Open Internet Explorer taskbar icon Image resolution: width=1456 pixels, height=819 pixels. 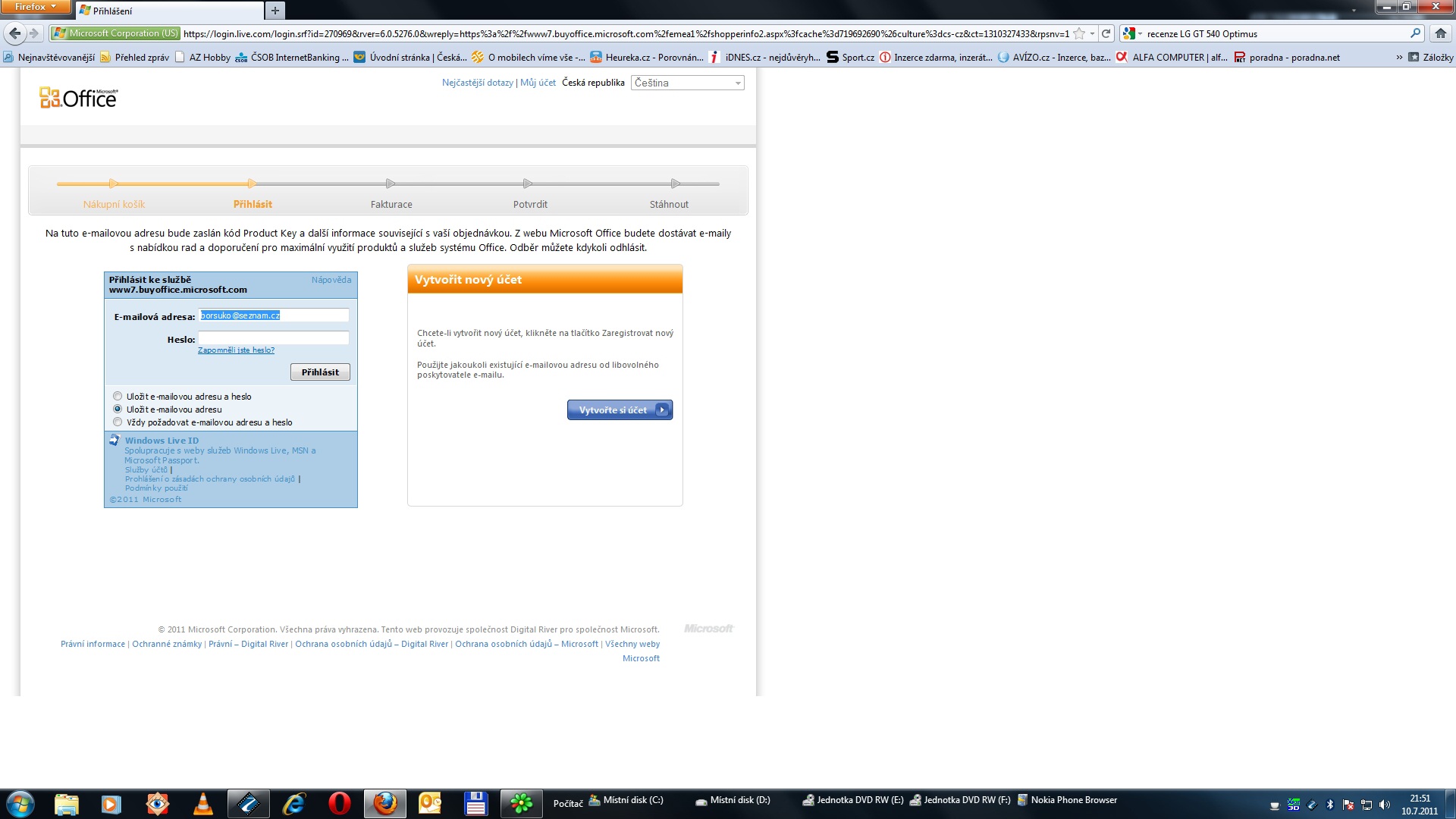tap(293, 804)
